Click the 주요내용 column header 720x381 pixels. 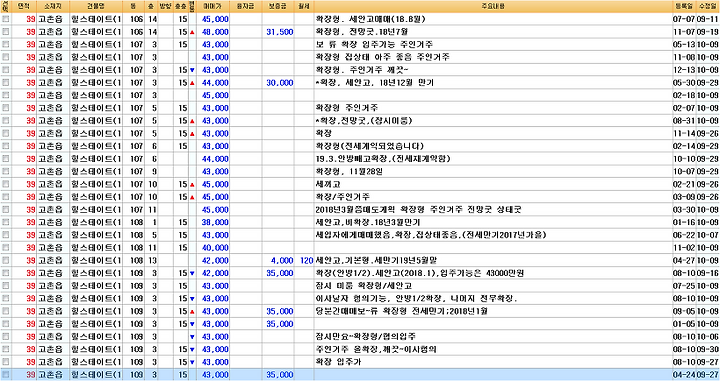click(493, 6)
